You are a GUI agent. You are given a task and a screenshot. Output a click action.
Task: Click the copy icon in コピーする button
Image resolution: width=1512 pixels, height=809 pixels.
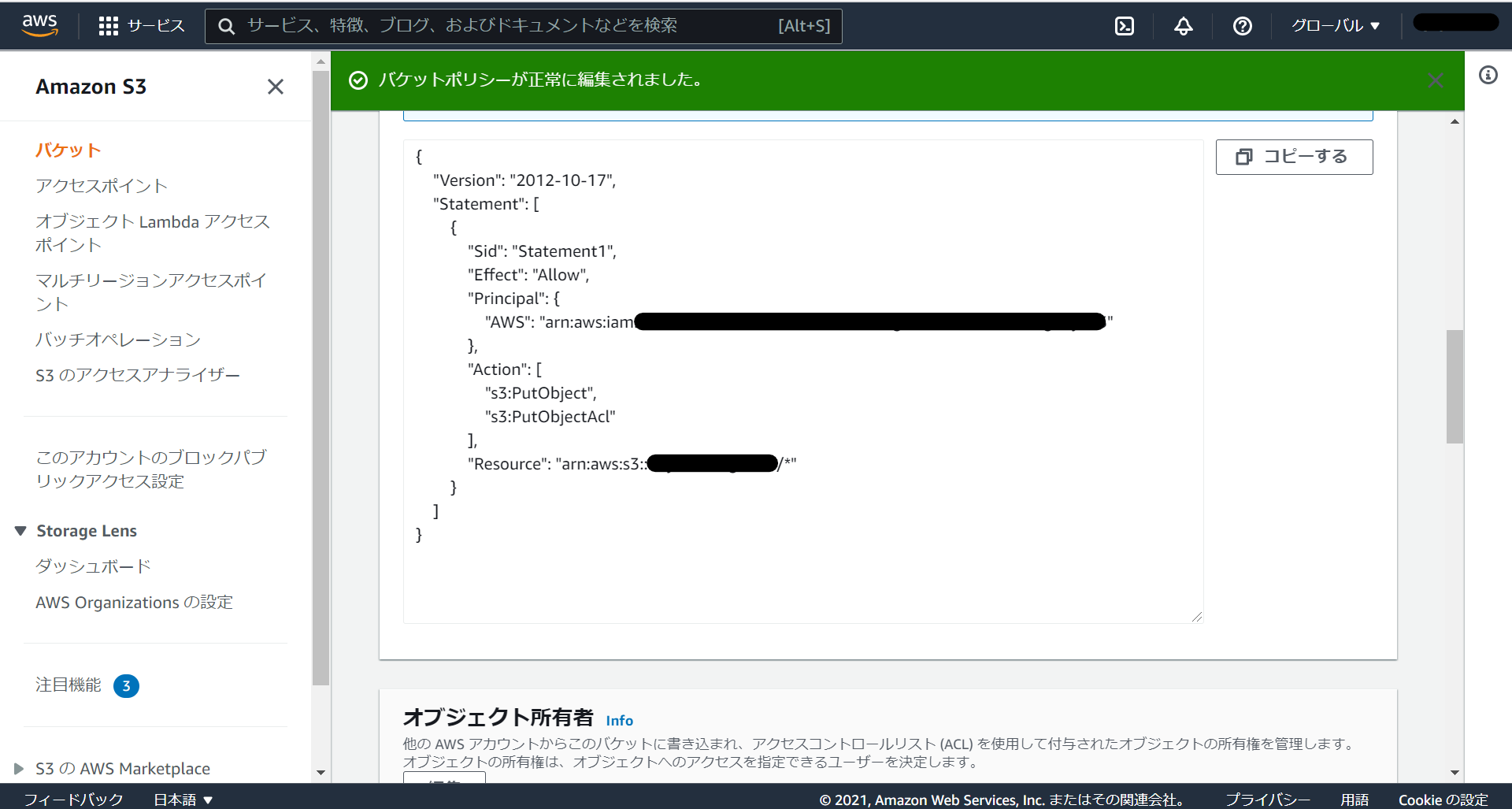1244,157
